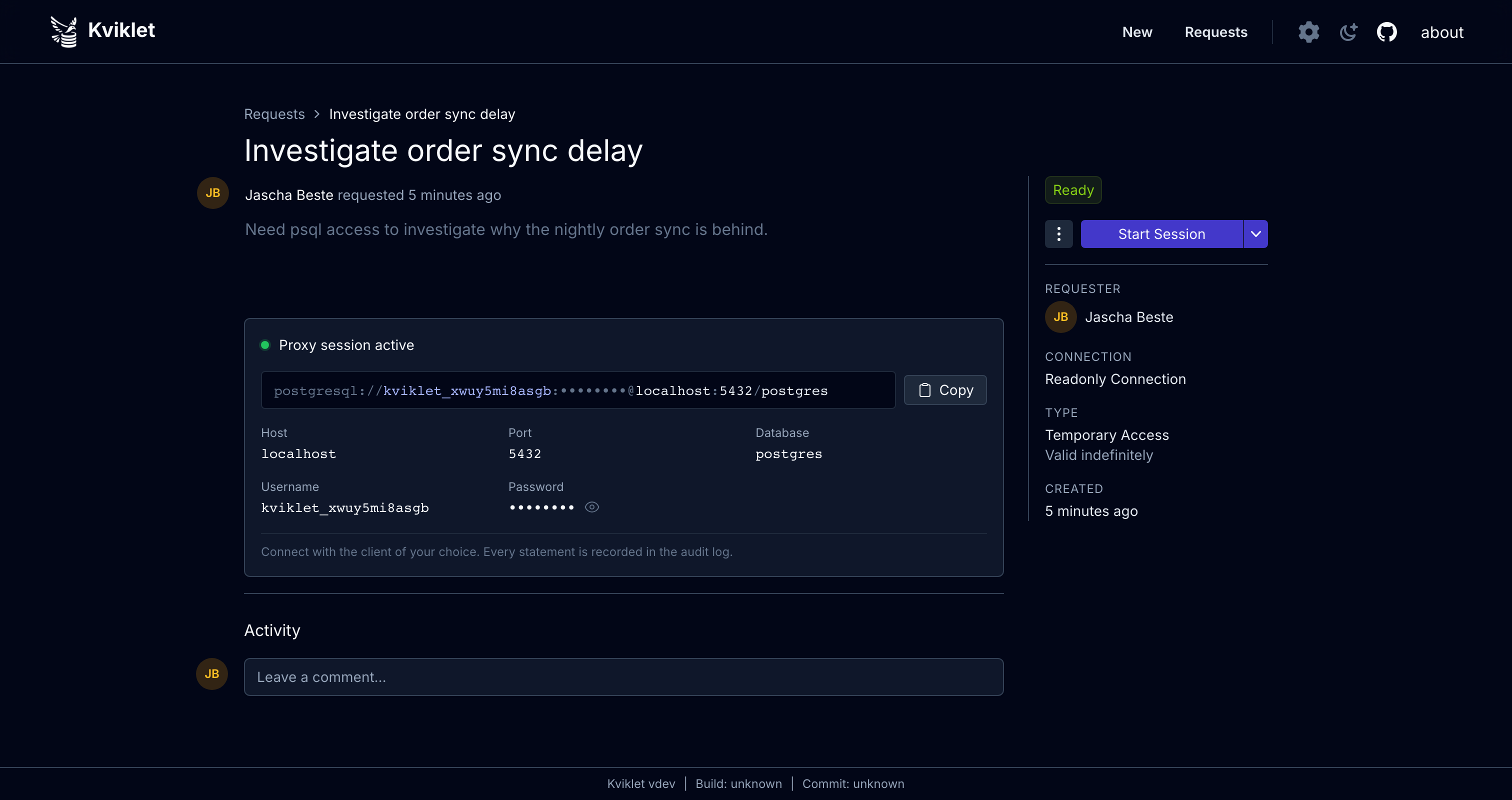Open the Requests nav item
This screenshot has height=800, width=1512.
tap(1215, 31)
